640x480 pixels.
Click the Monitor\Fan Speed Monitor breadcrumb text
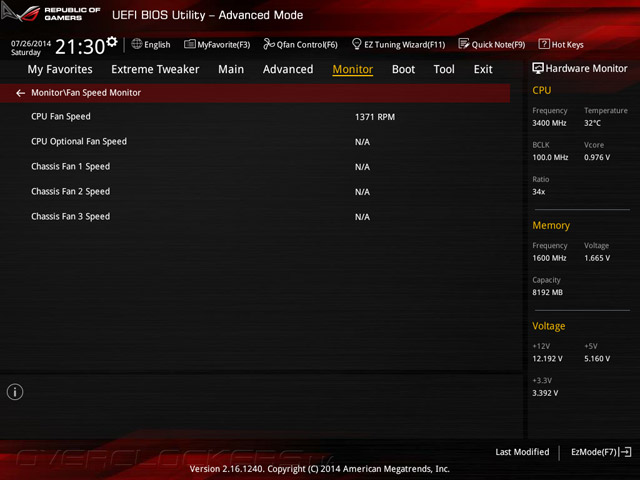click(86, 93)
